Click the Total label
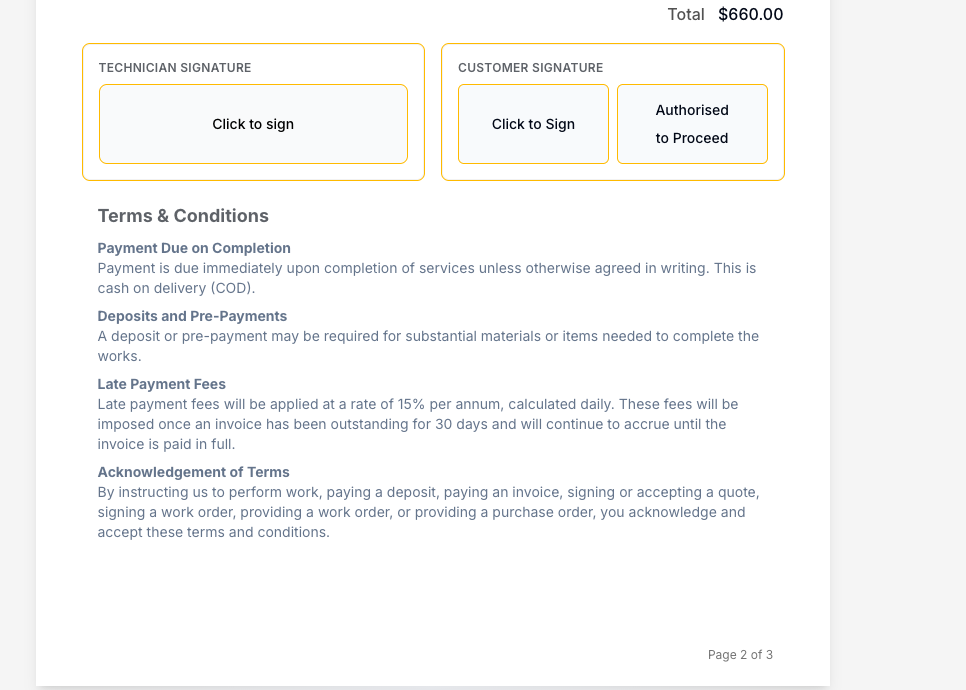Viewport: 966px width, 690px height. (686, 14)
